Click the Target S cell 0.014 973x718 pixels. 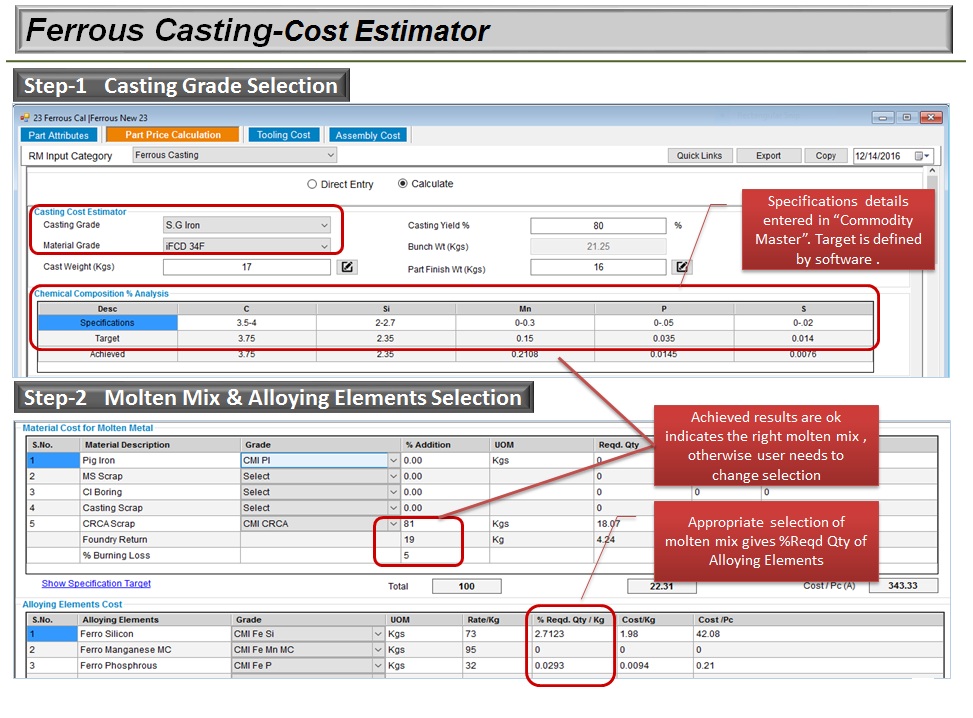click(x=803, y=338)
